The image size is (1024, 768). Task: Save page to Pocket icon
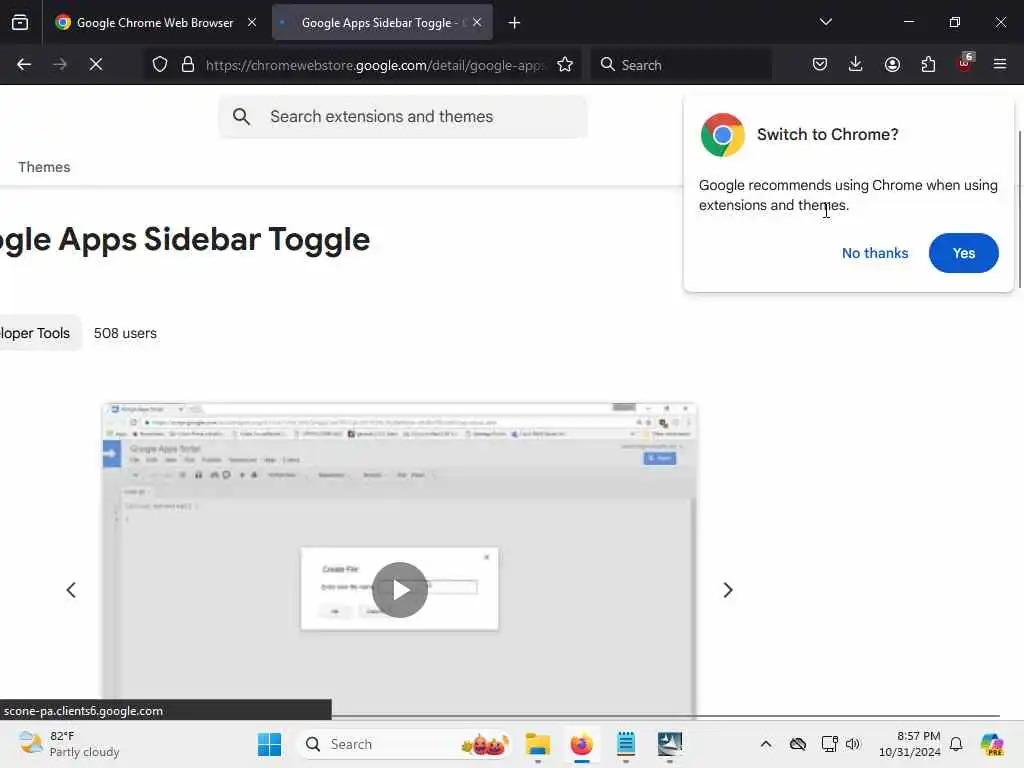820,64
